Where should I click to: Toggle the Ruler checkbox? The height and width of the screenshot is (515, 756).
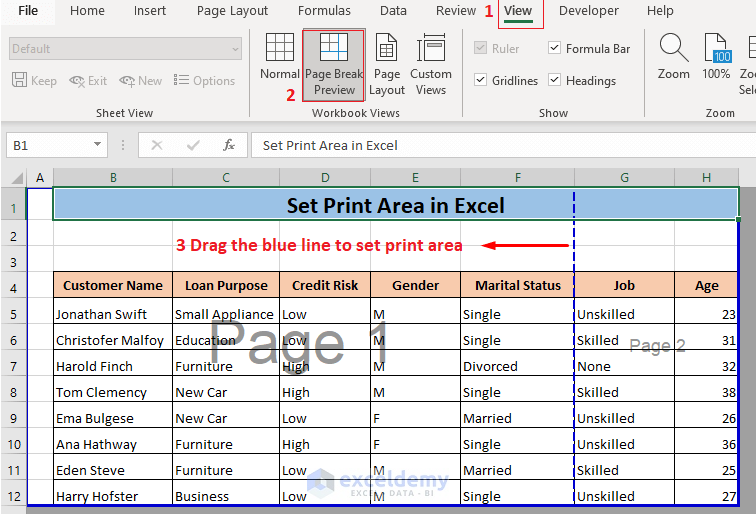(x=480, y=48)
